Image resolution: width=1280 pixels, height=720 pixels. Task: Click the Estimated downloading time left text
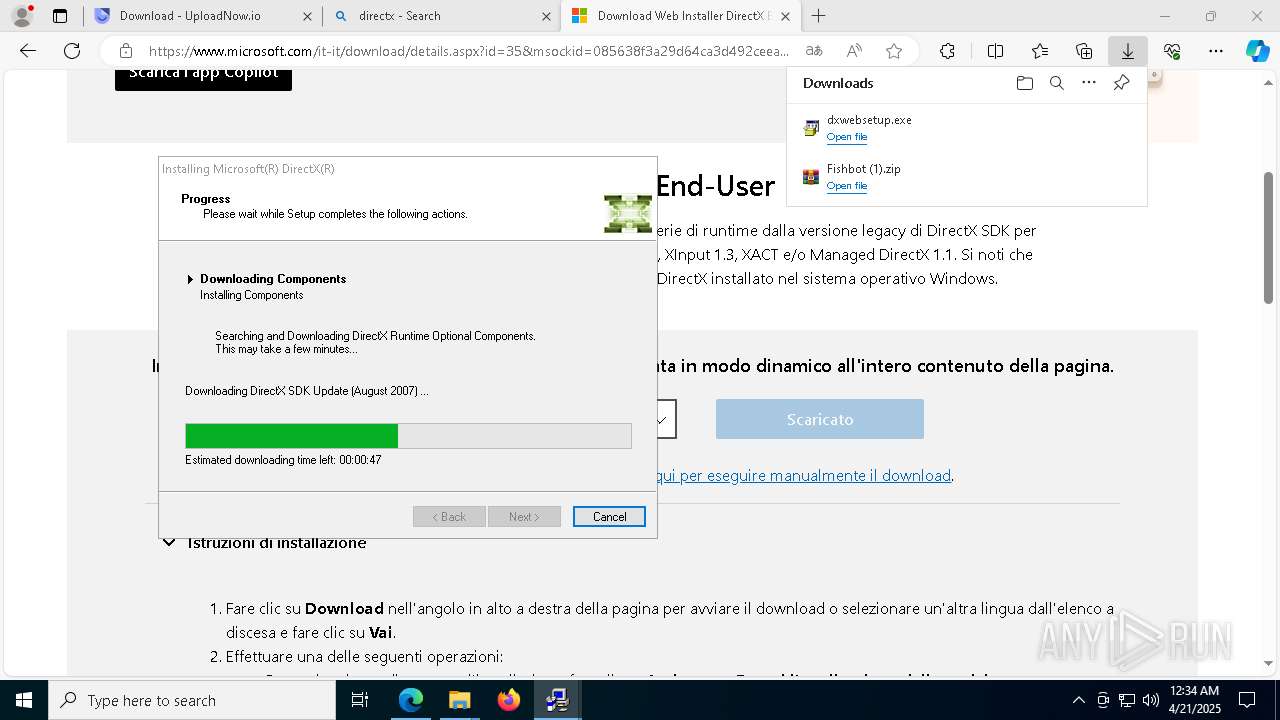(x=283, y=460)
